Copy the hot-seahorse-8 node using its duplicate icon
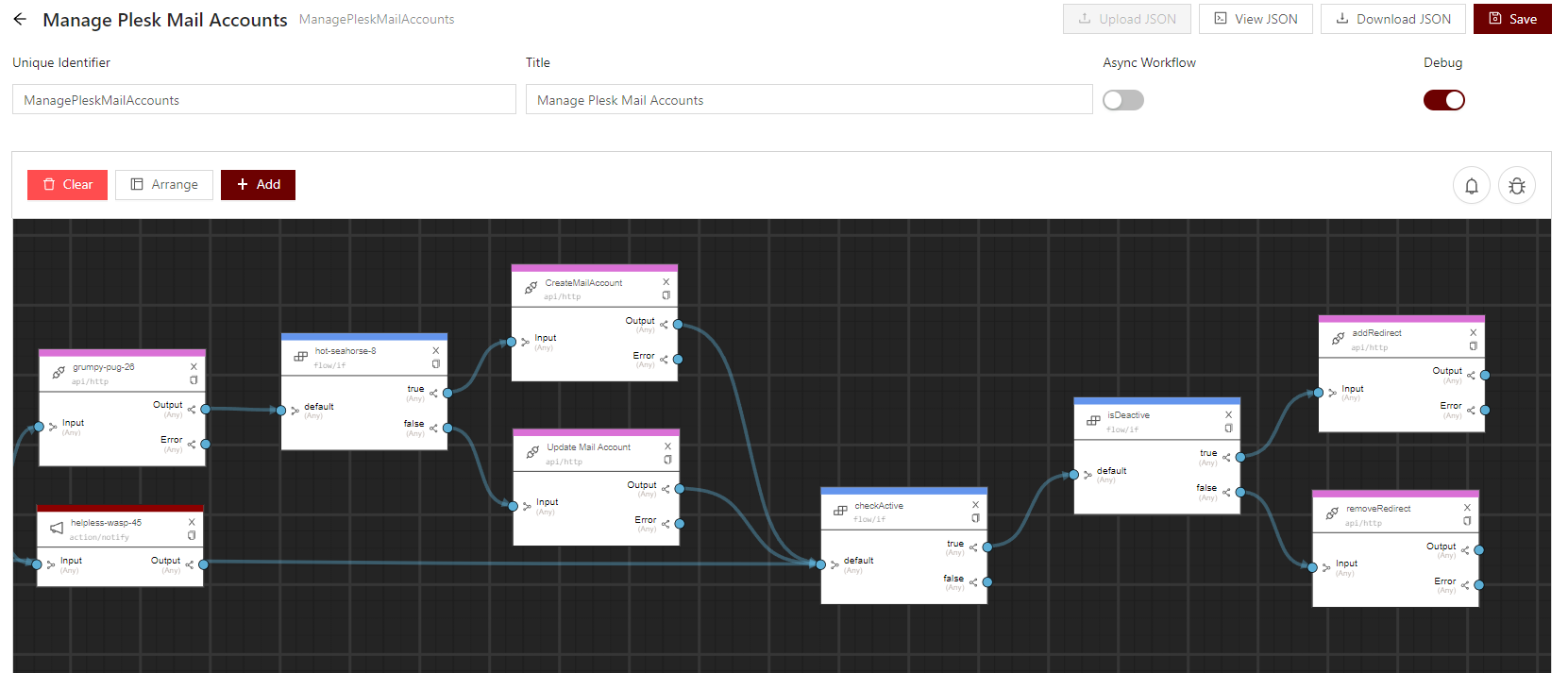This screenshot has width=1568, height=673. 435,364
